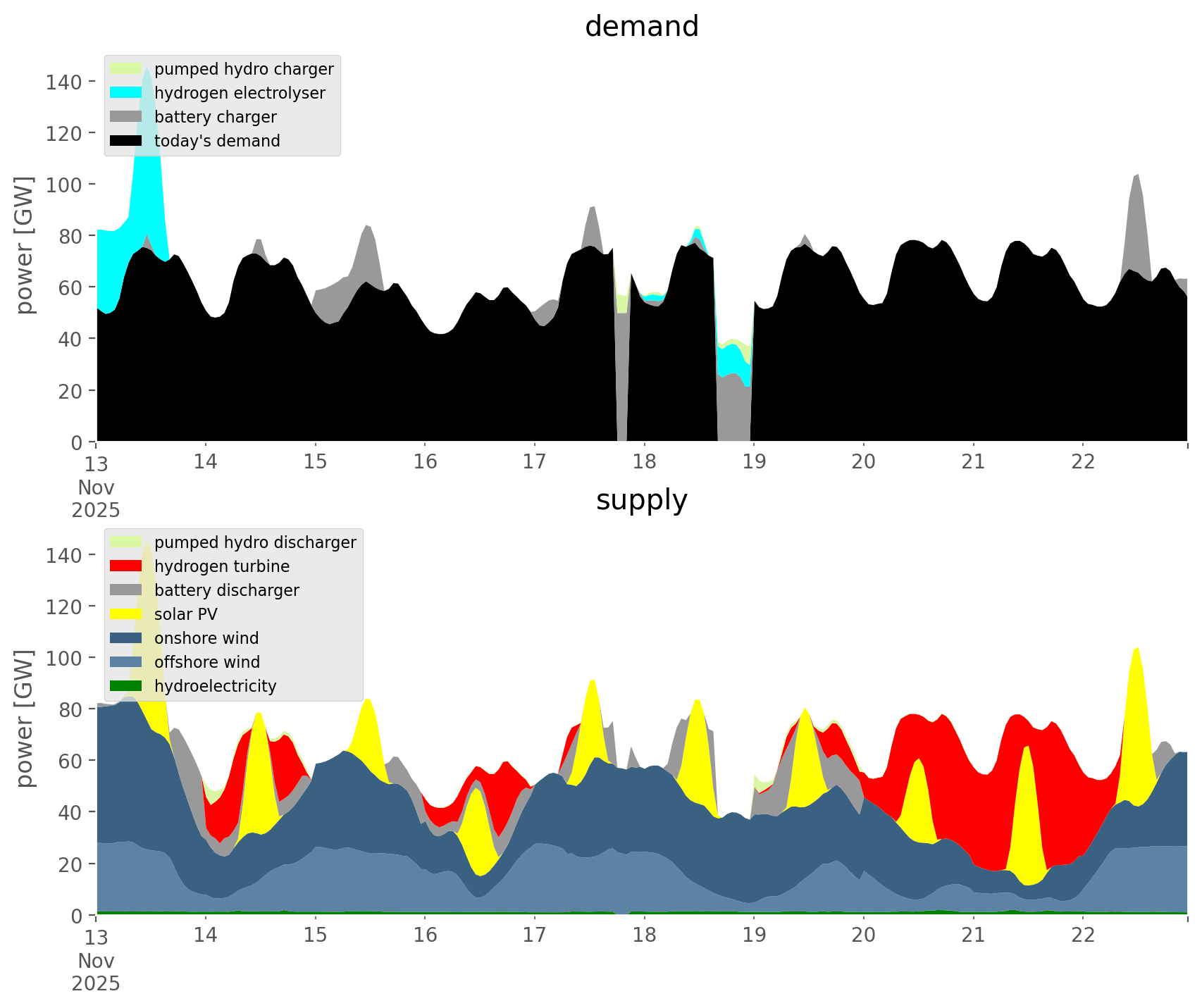Click the cyan hydrogen electrolyser legend swatch
Image resolution: width=1202 pixels, height=1008 pixels.
click(126, 93)
